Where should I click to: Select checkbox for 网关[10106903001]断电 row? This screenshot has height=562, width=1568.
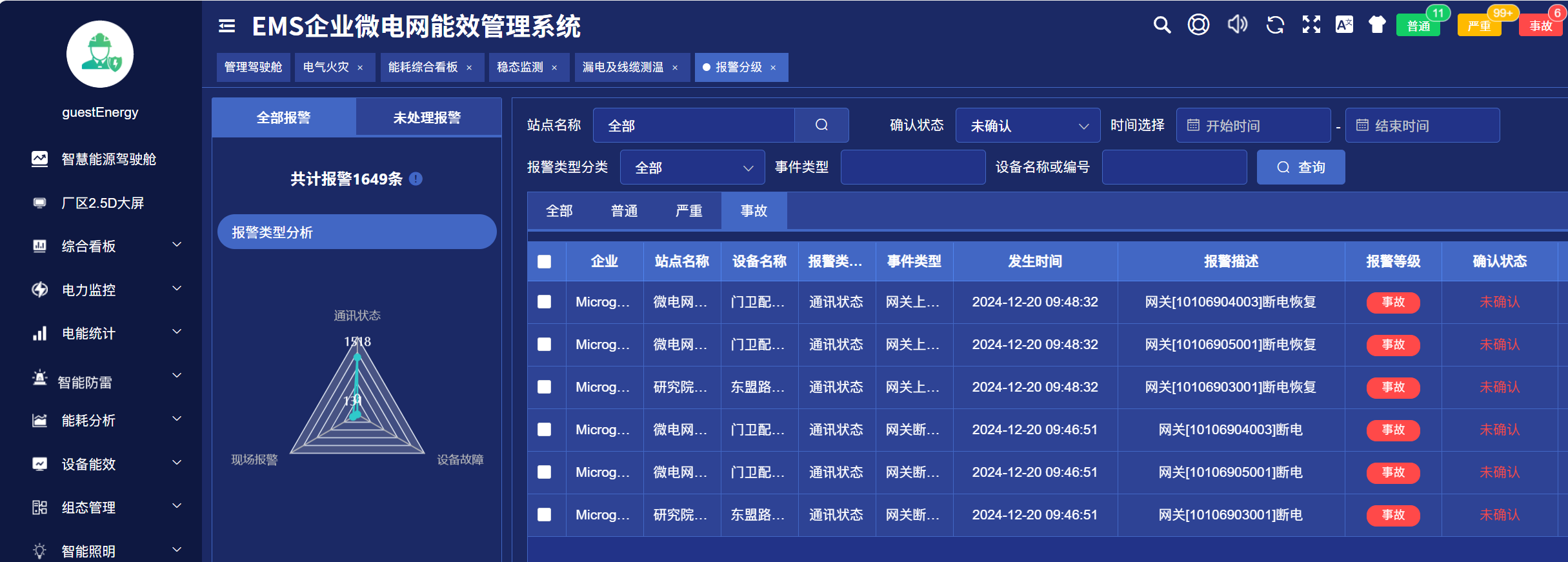tap(545, 515)
